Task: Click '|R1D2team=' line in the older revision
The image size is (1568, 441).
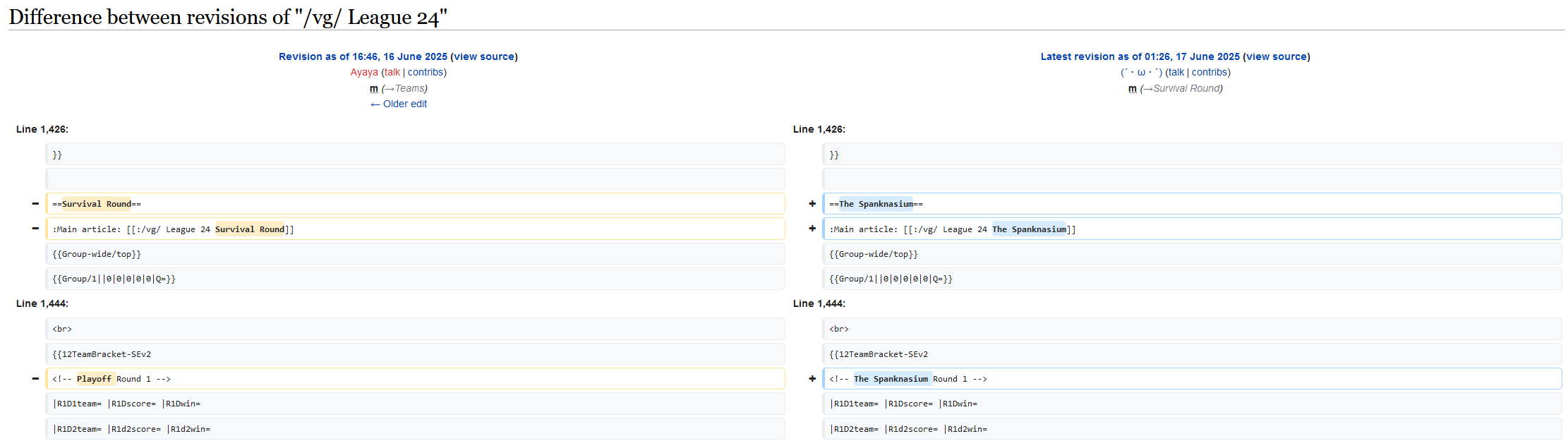Action: 415,429
